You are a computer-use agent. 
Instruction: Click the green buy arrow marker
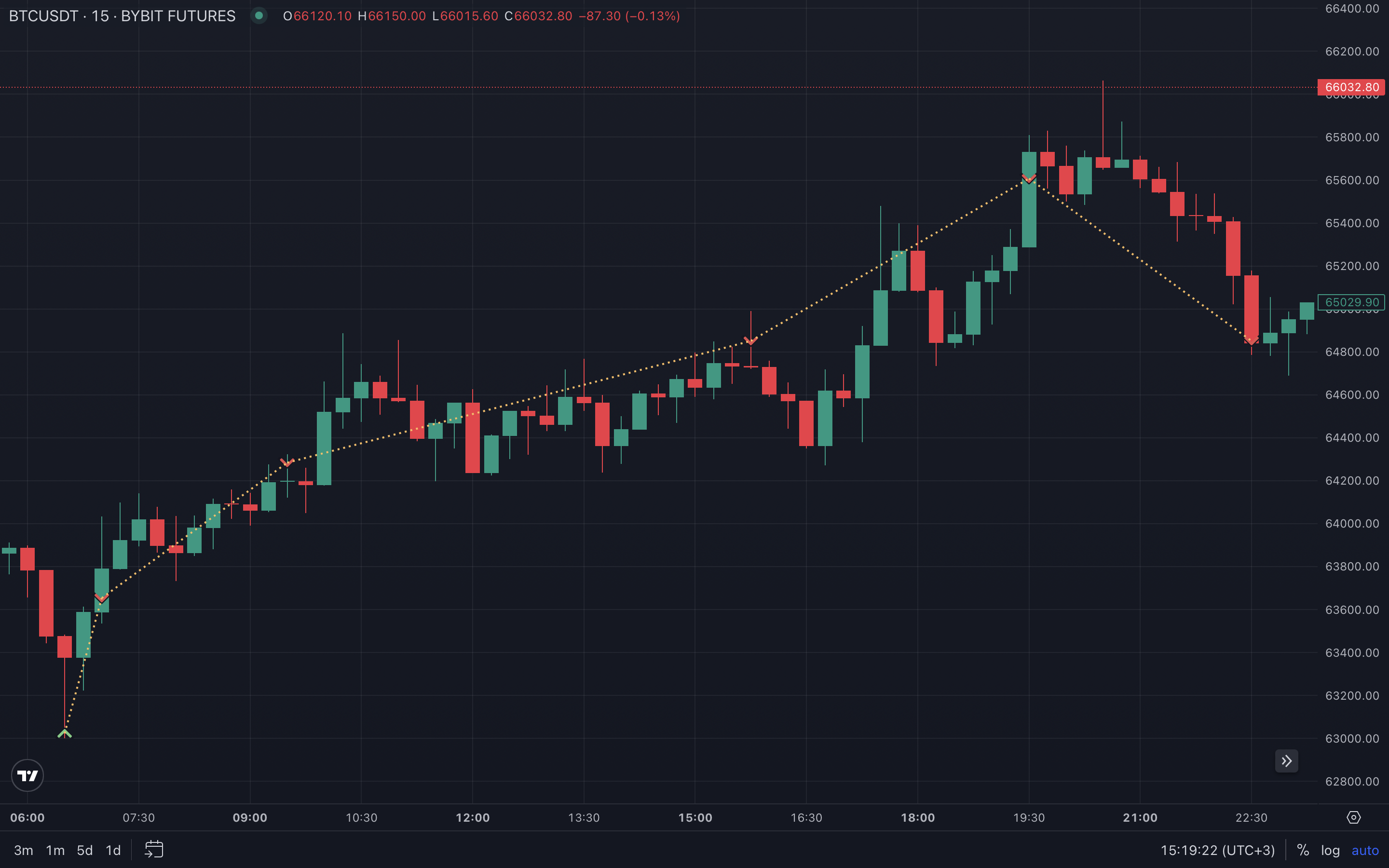pyautogui.click(x=64, y=733)
